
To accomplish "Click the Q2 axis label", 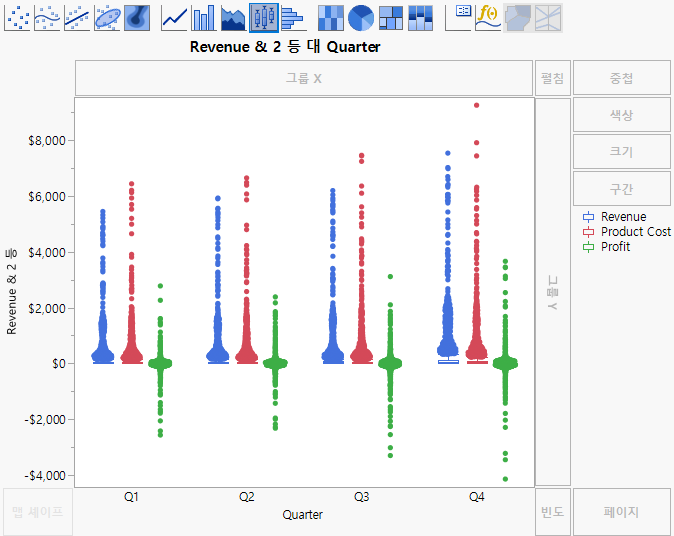I will pyautogui.click(x=247, y=497).
